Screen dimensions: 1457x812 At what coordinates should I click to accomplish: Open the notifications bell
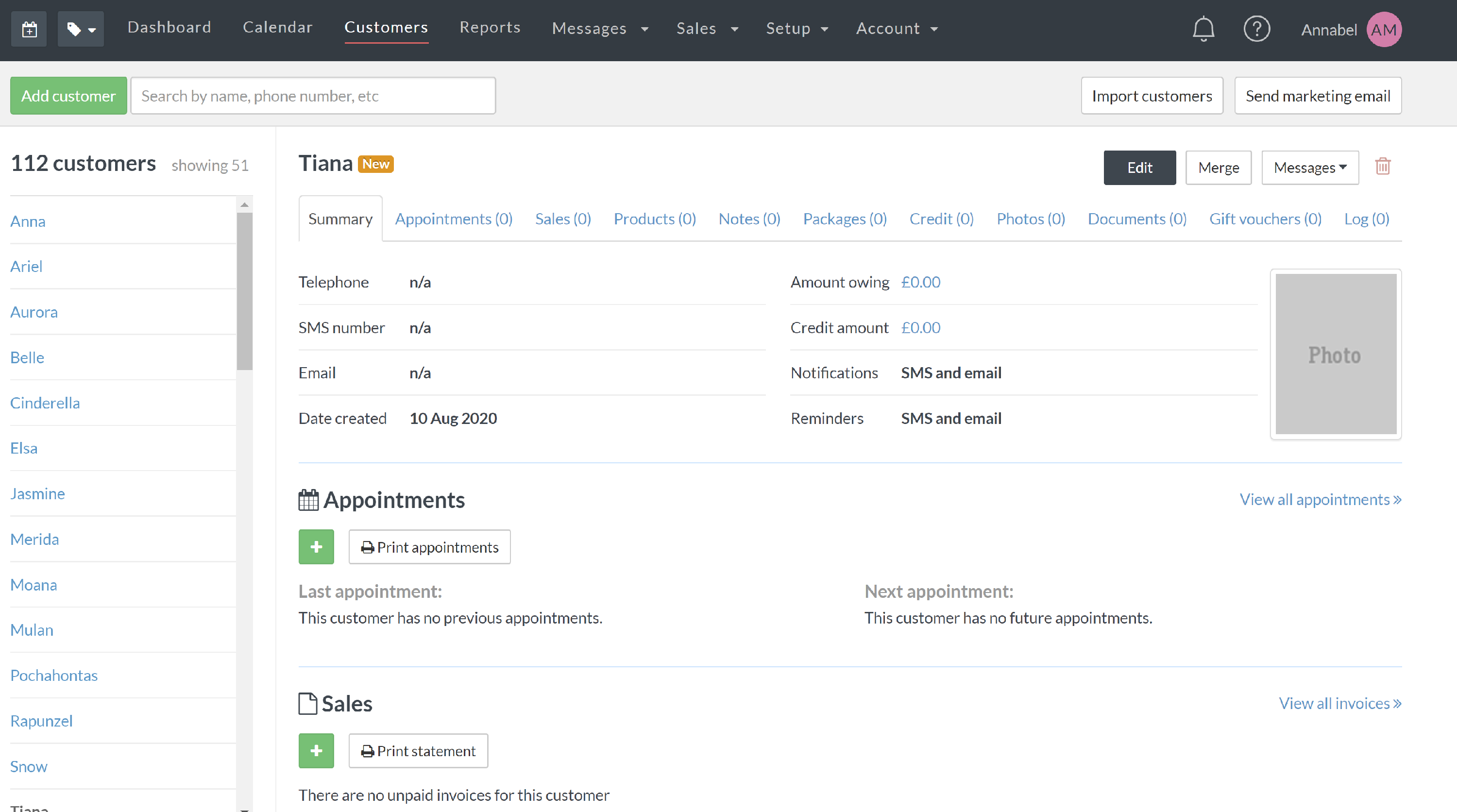pos(1203,28)
